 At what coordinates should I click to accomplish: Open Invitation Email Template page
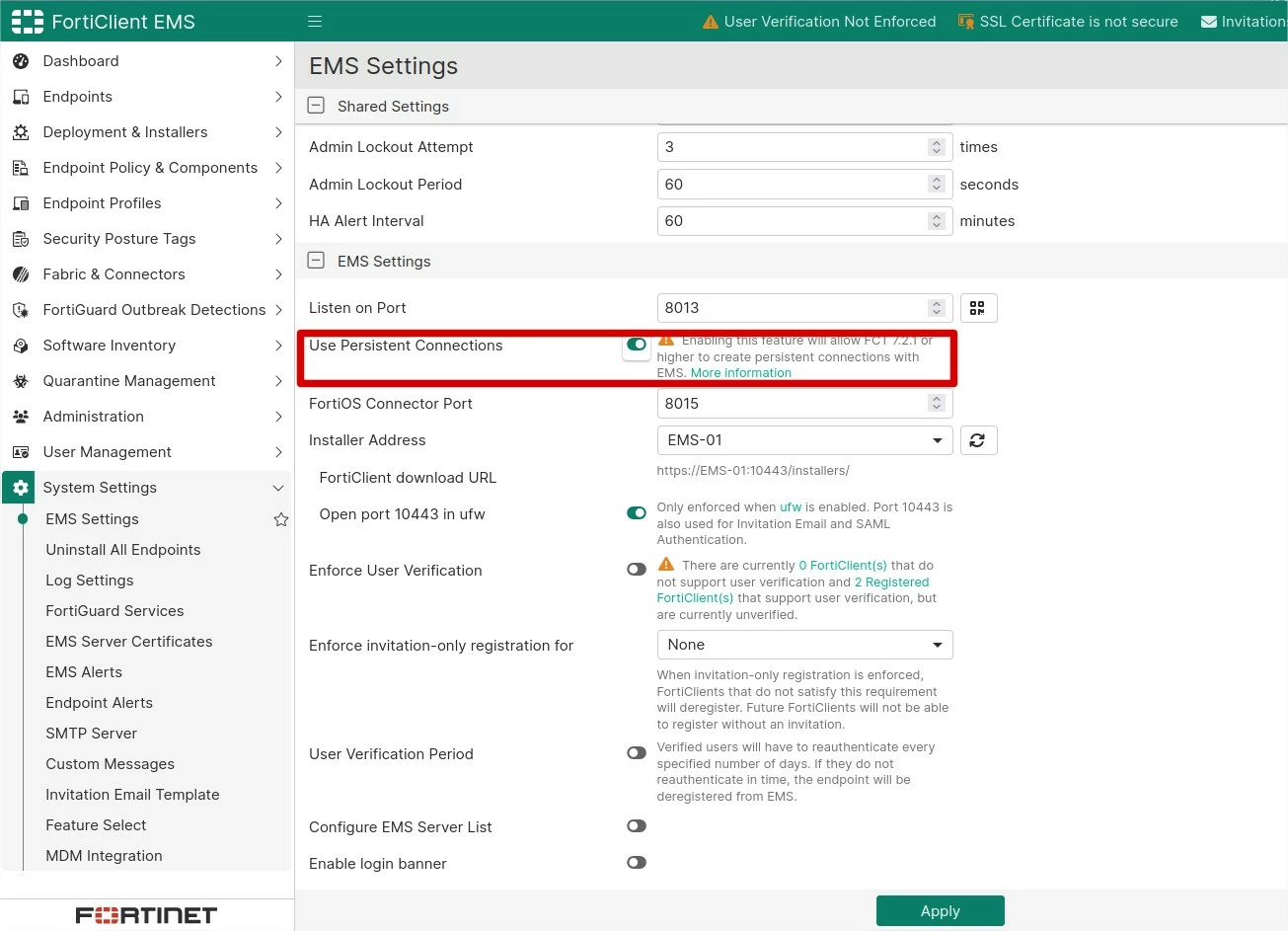pos(132,795)
